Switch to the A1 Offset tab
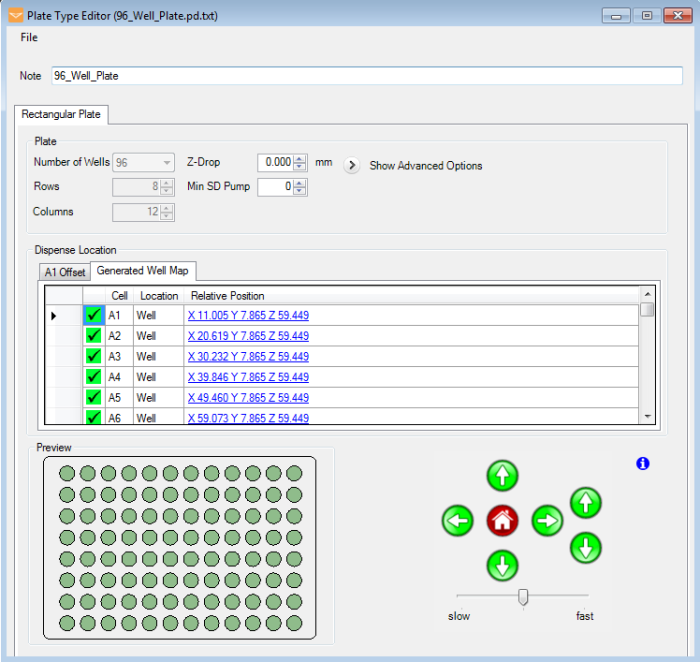 click(x=64, y=272)
